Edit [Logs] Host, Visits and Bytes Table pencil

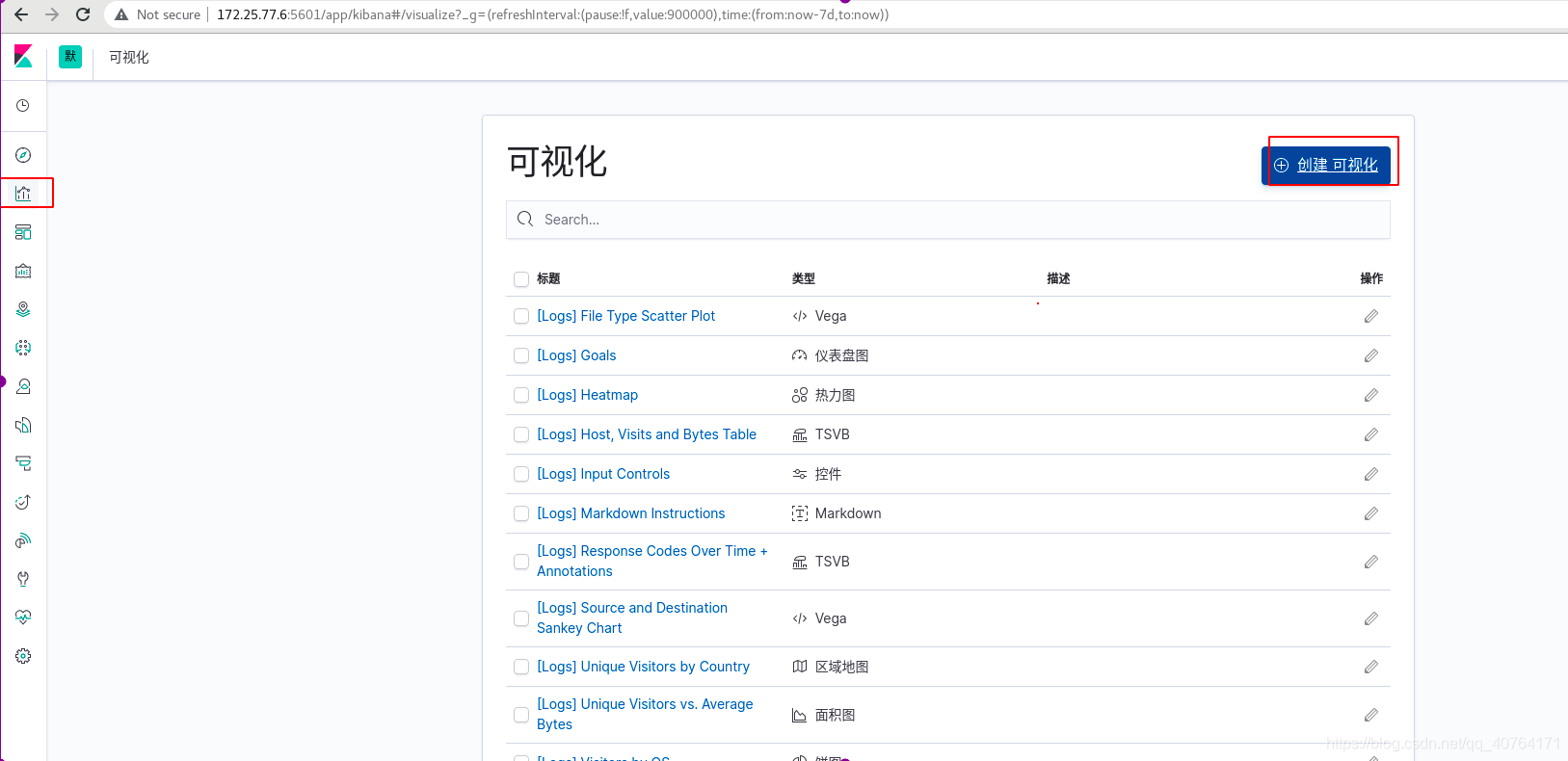[1371, 434]
